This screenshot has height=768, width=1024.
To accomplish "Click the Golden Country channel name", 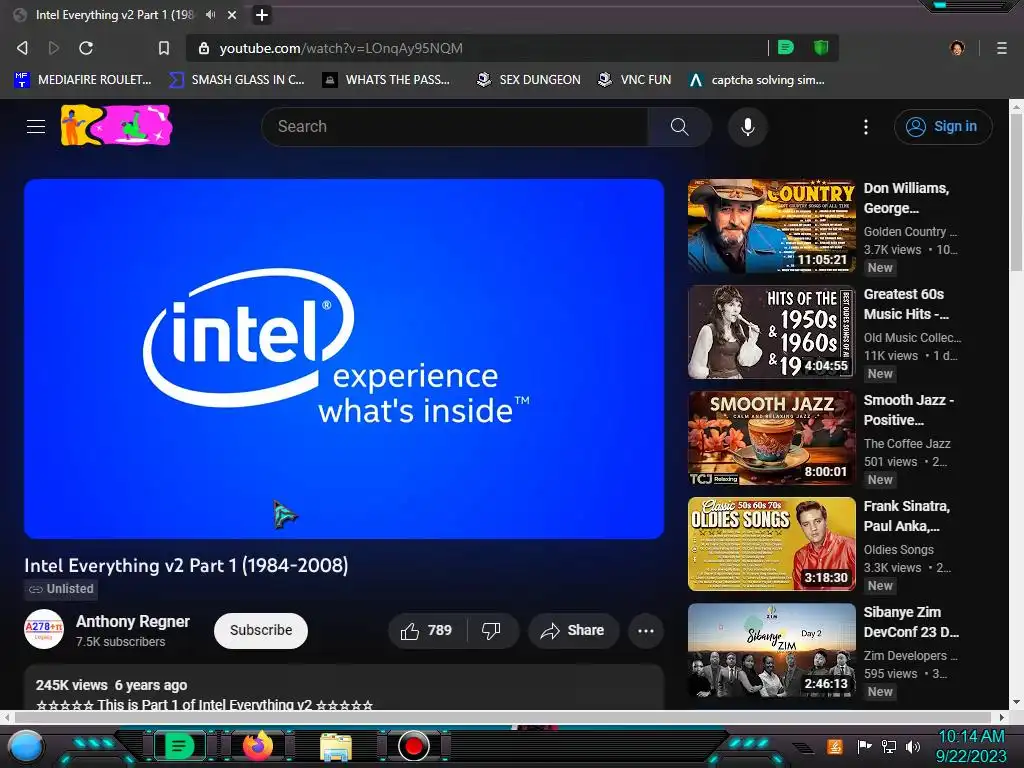I will (910, 232).
